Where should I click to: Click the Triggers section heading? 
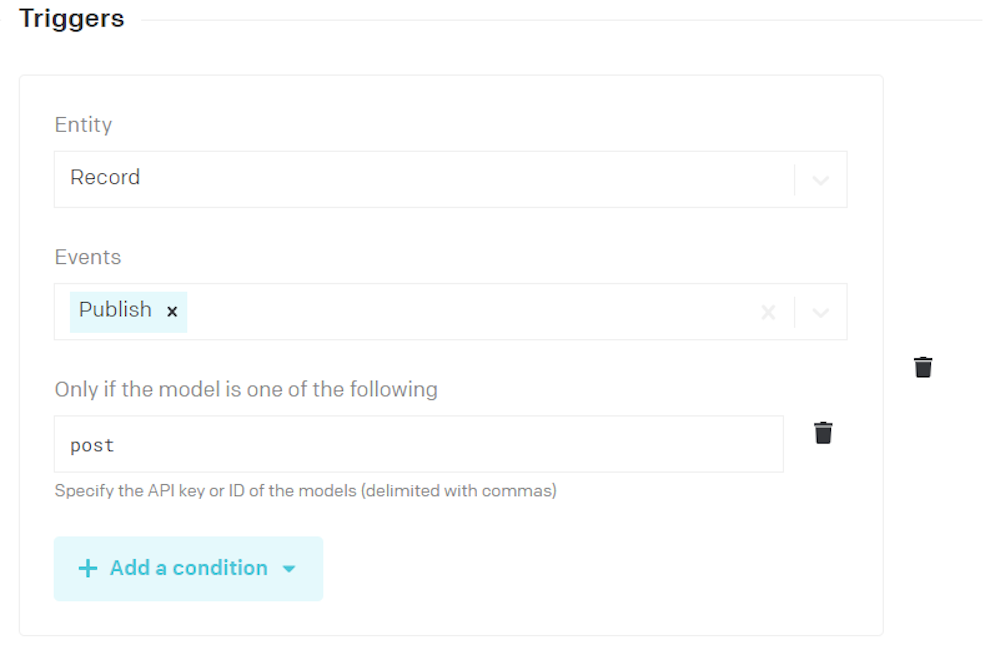click(x=71, y=19)
